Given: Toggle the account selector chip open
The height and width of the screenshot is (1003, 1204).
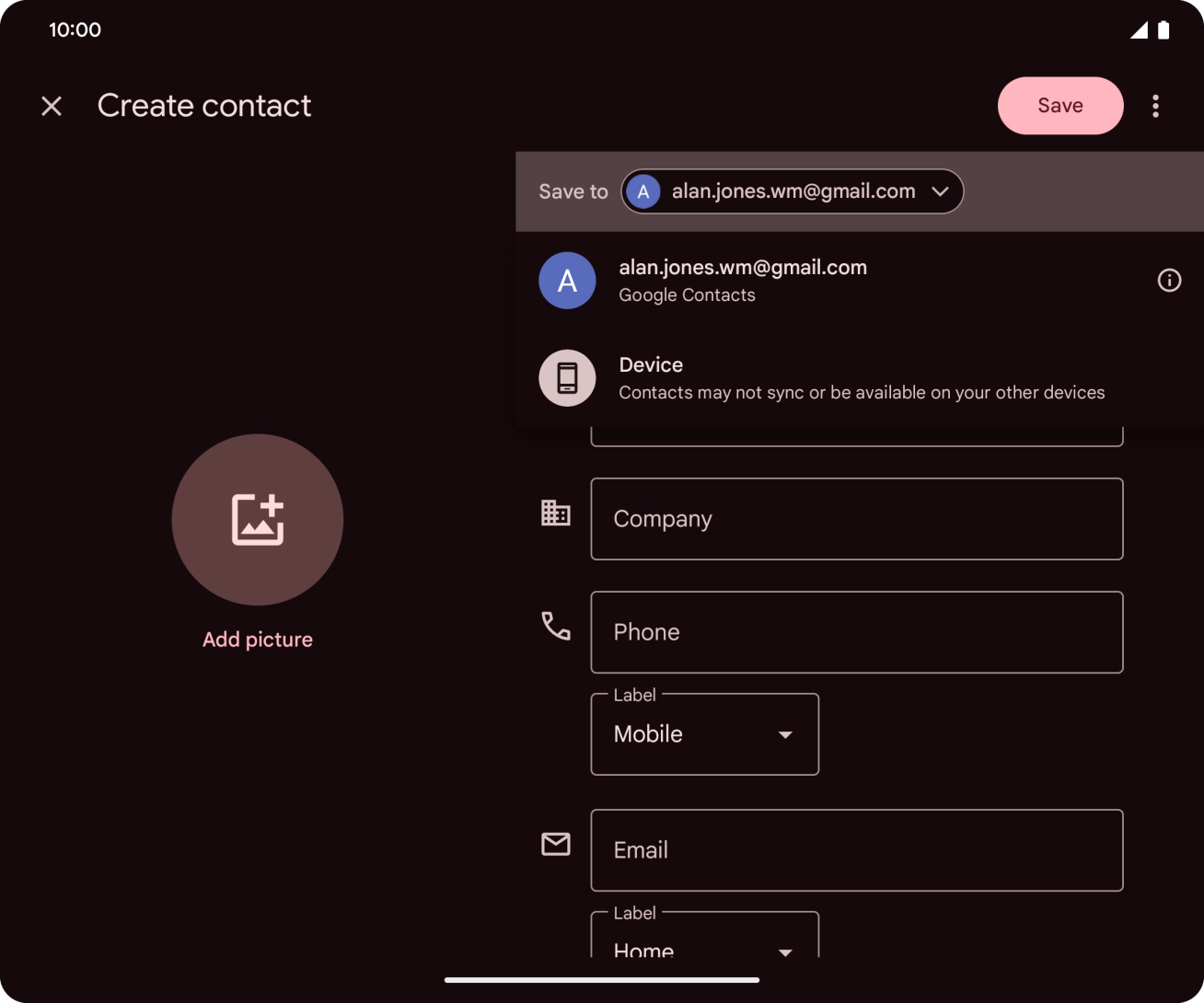Looking at the screenshot, I should point(792,191).
